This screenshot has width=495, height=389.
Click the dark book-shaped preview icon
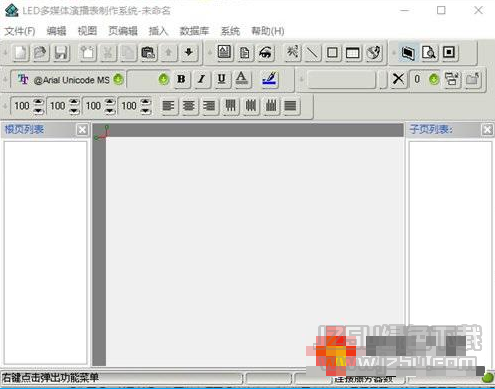pos(408,53)
